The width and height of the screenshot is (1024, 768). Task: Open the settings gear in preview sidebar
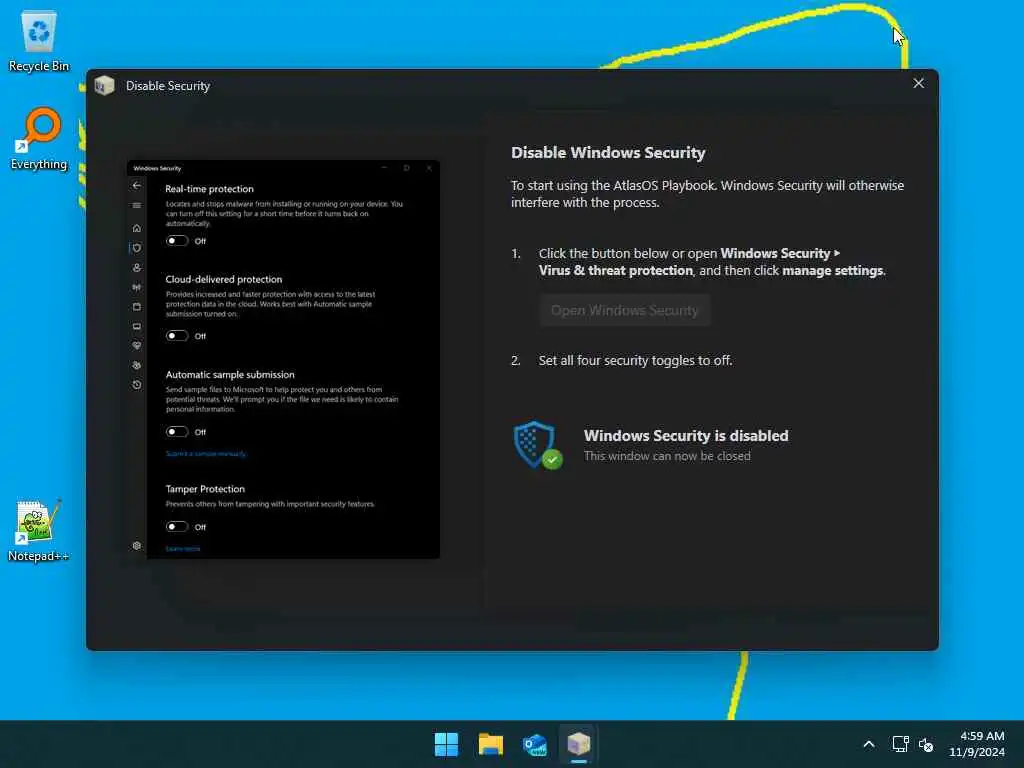pos(136,546)
